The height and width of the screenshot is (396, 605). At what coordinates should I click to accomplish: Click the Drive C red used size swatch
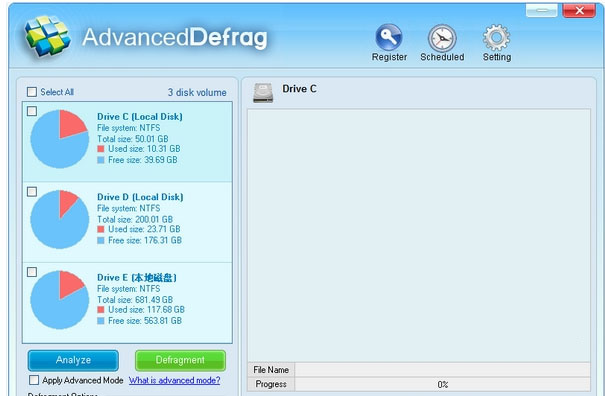click(x=101, y=149)
